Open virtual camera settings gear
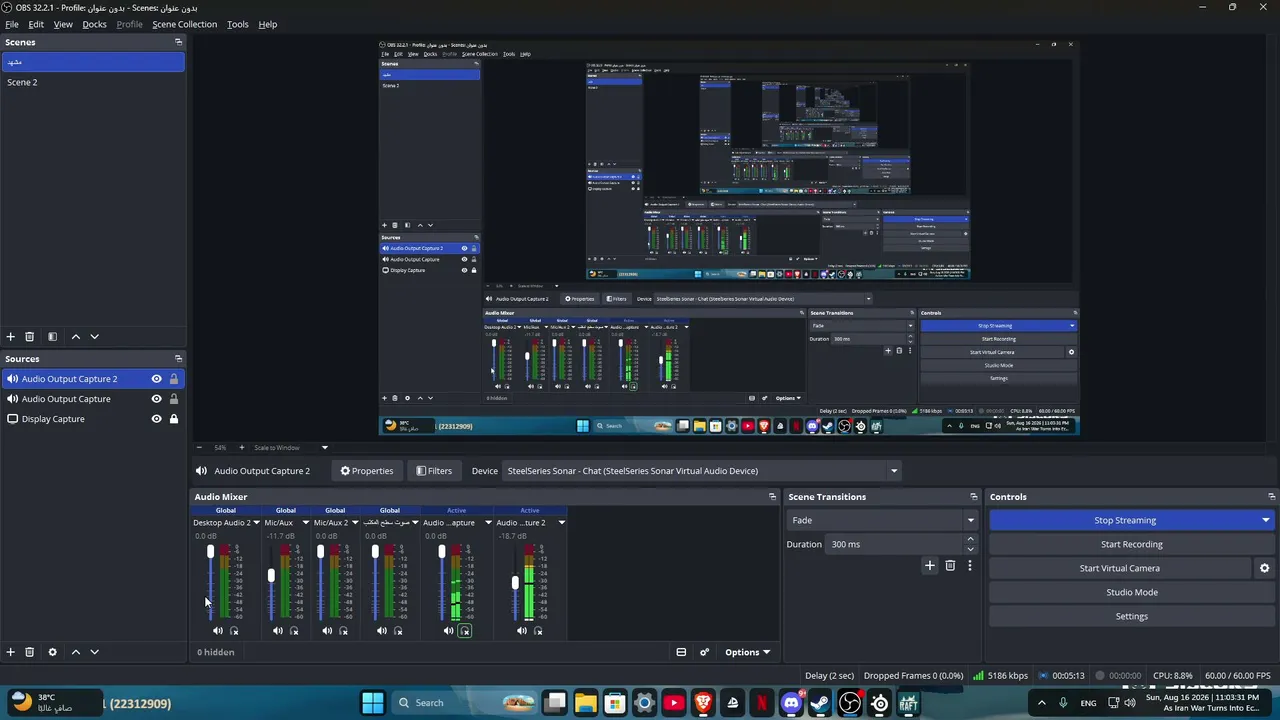Viewport: 1280px width, 720px height. pos(1264,568)
